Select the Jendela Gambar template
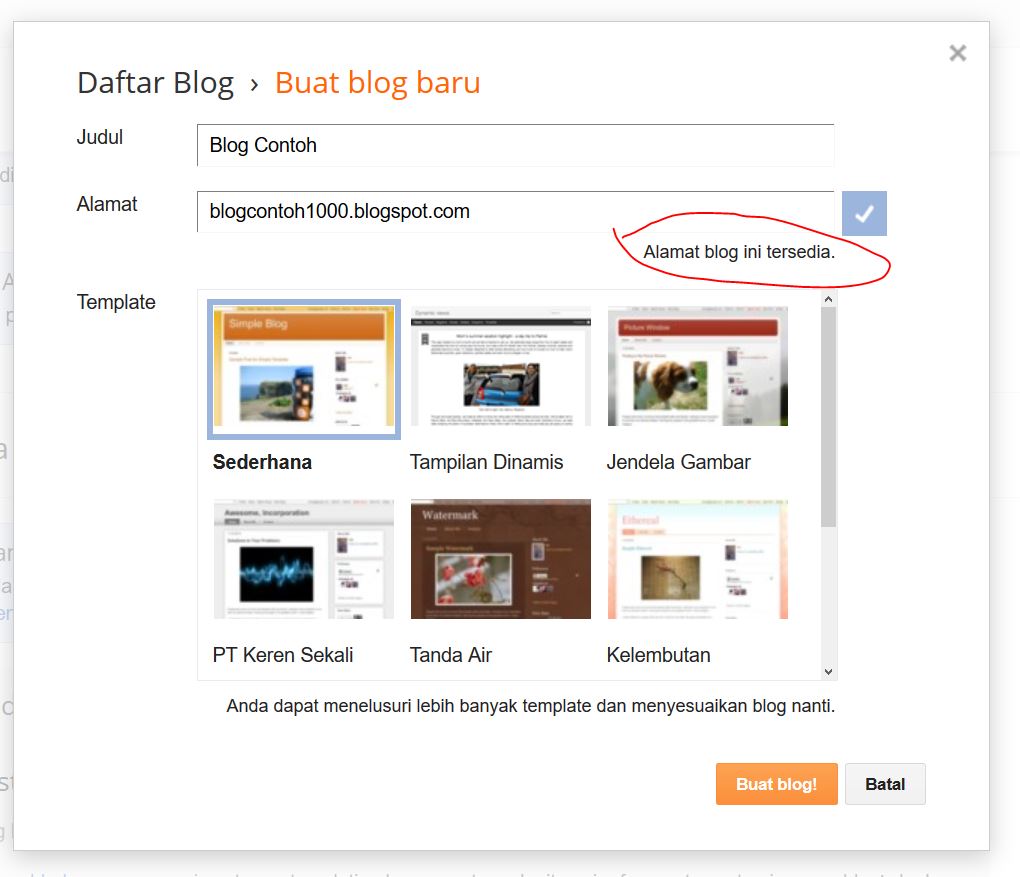1020x877 pixels. pyautogui.click(x=697, y=368)
